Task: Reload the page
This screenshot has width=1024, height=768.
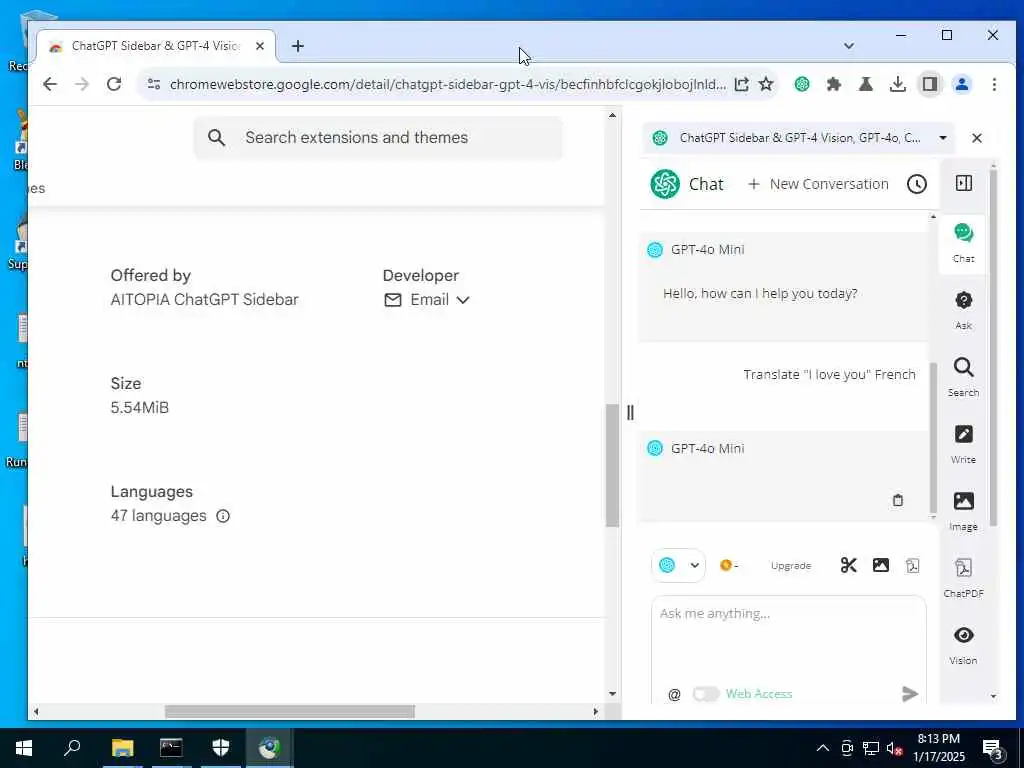Action: (x=114, y=84)
